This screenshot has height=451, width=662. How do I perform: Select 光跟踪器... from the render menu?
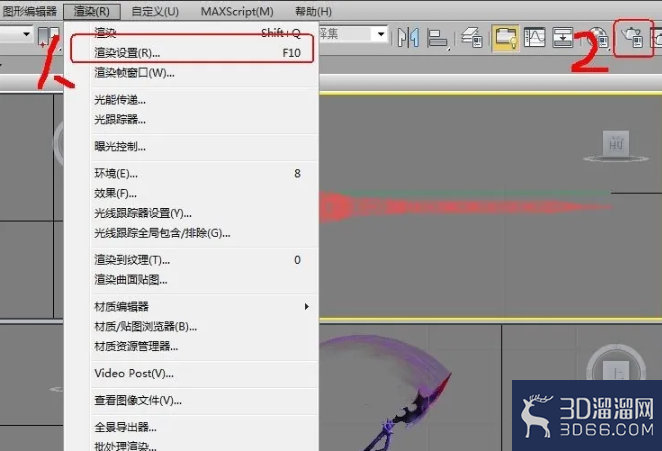(197, 120)
